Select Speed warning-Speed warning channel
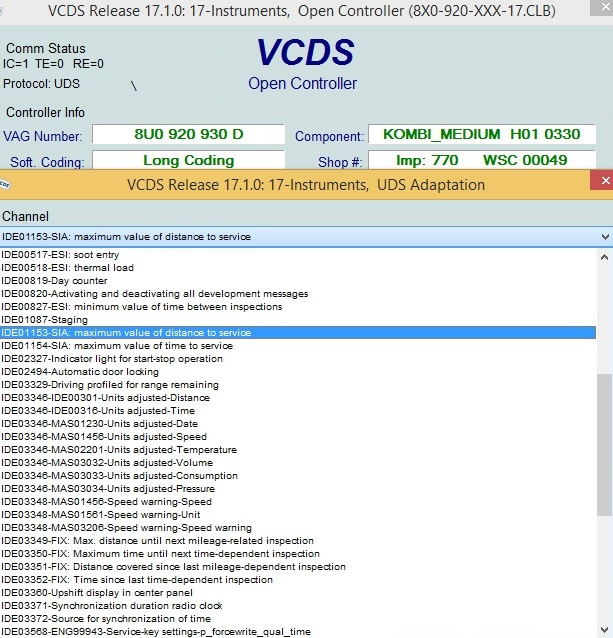Viewport: 613px width, 638px height. point(298,528)
